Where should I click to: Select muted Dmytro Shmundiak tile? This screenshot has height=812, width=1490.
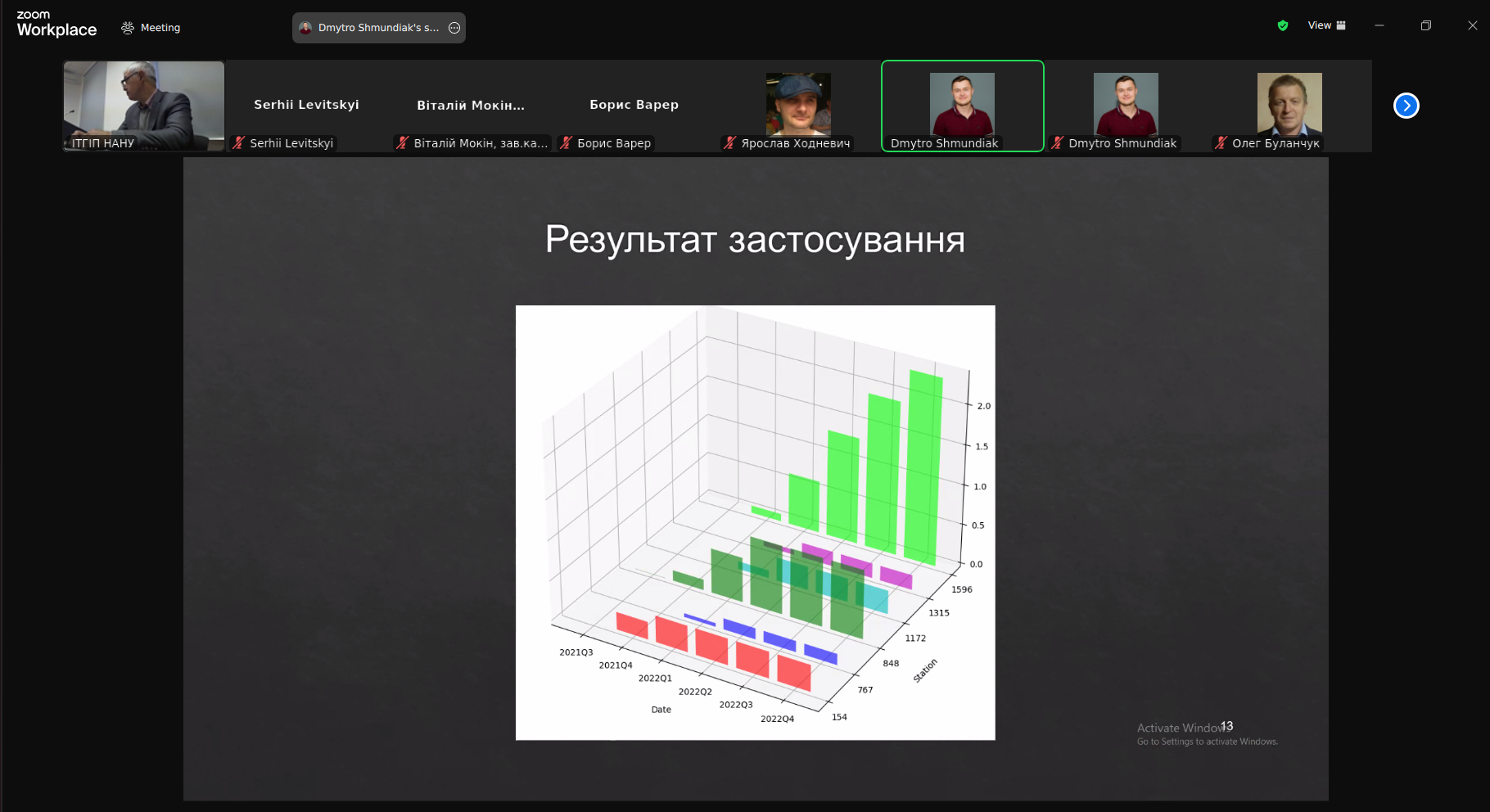[1126, 106]
